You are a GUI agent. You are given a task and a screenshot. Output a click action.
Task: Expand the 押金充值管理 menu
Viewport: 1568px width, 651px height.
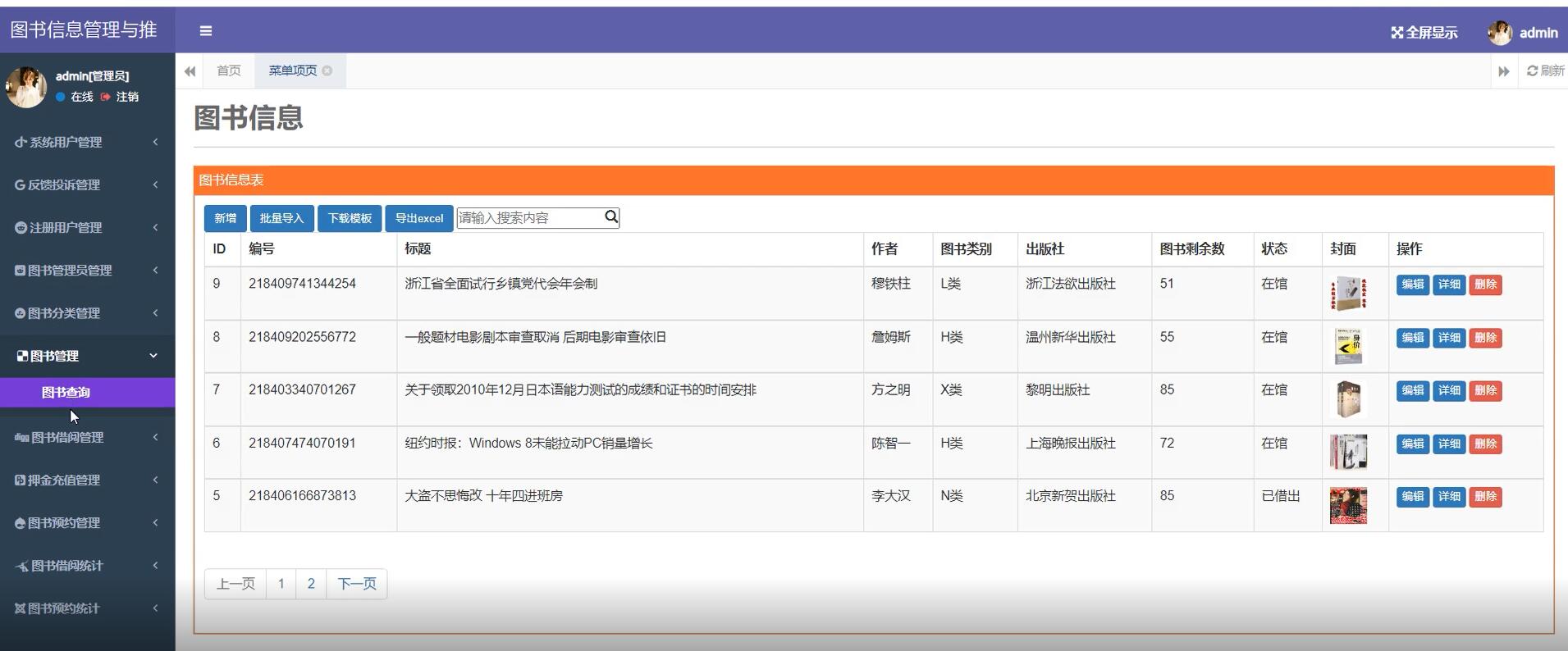87,480
